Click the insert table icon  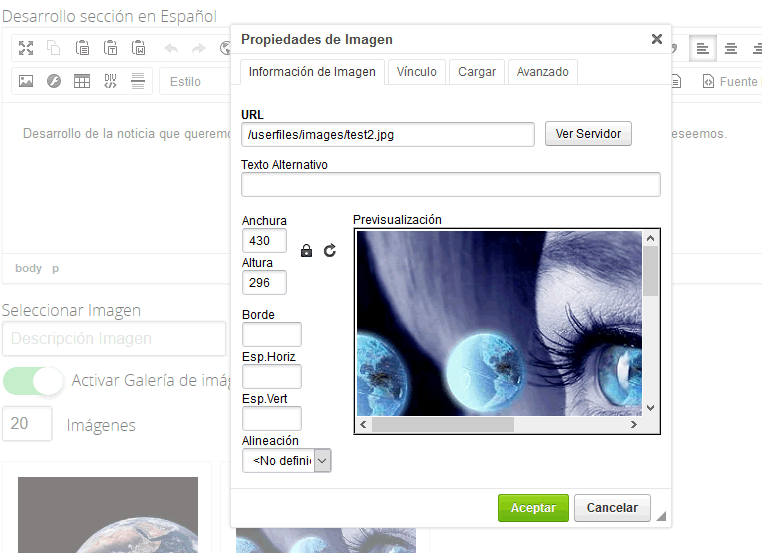tap(82, 81)
